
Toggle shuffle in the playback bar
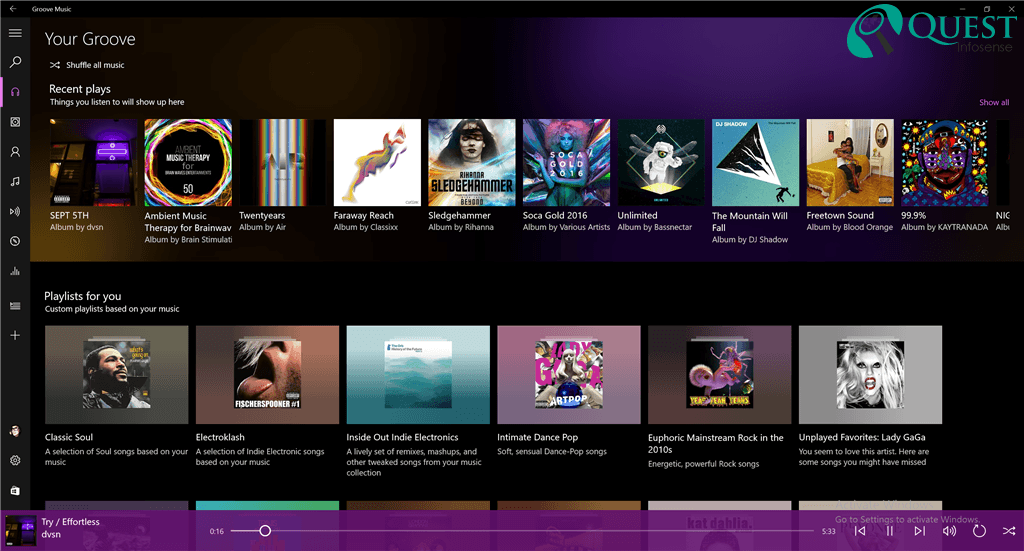pos(1009,531)
